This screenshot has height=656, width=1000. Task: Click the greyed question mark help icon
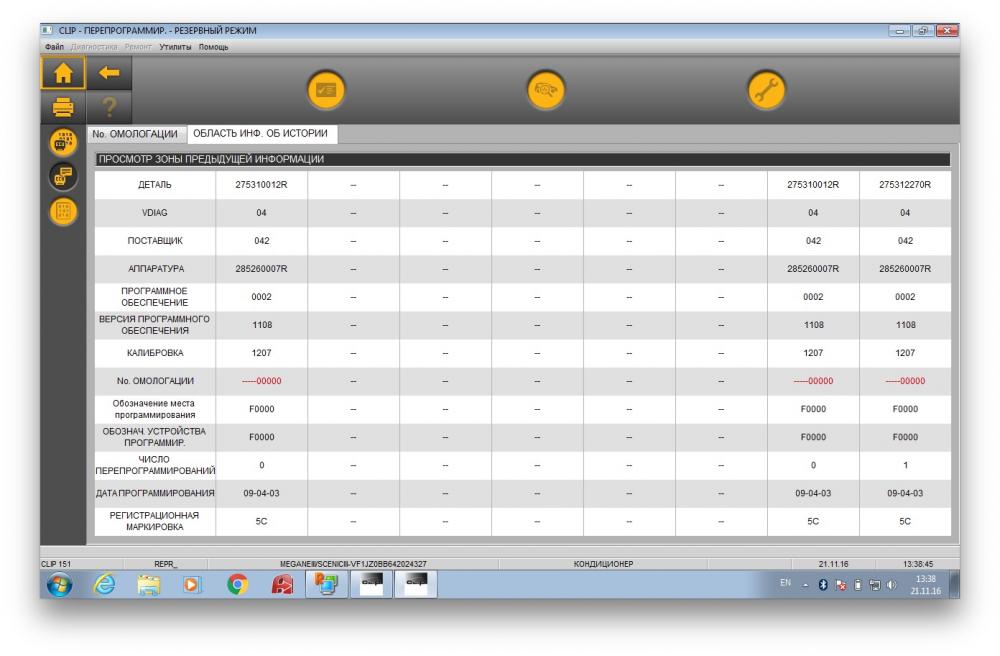[x=109, y=106]
